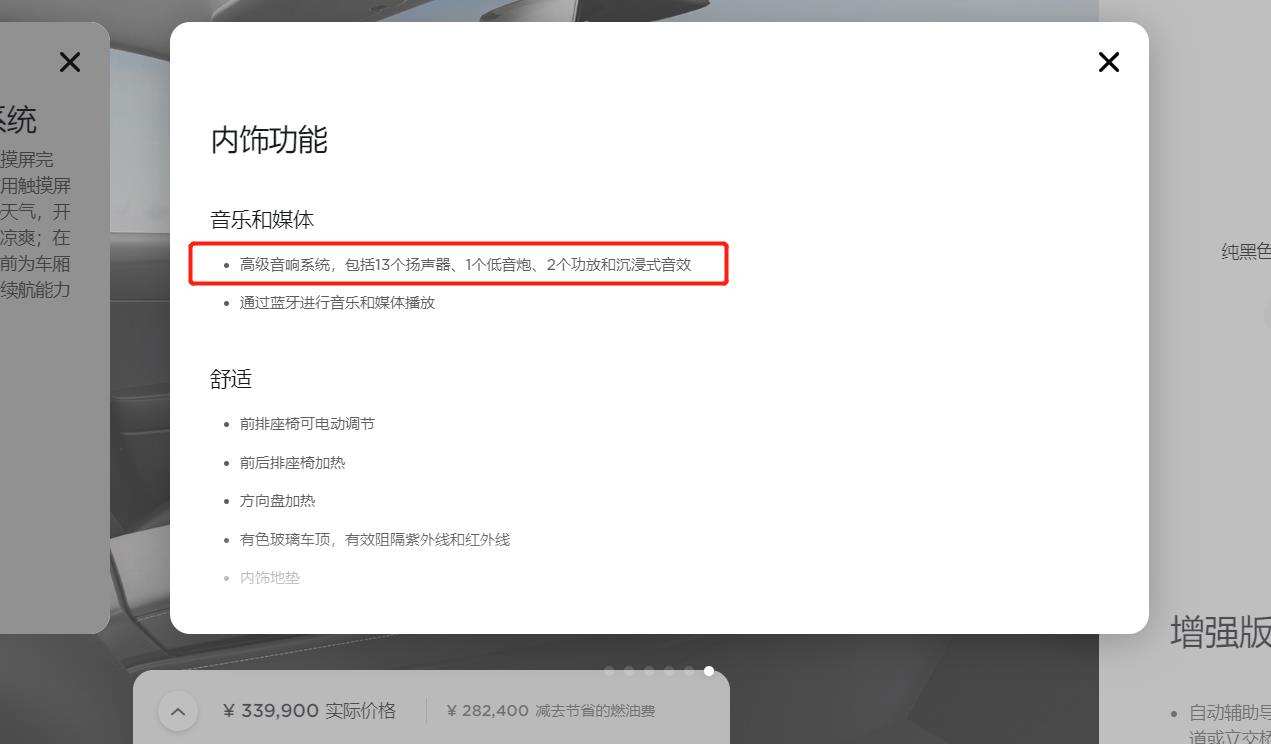Select the last carousel indicator dot
This screenshot has height=744, width=1271.
coord(708,671)
